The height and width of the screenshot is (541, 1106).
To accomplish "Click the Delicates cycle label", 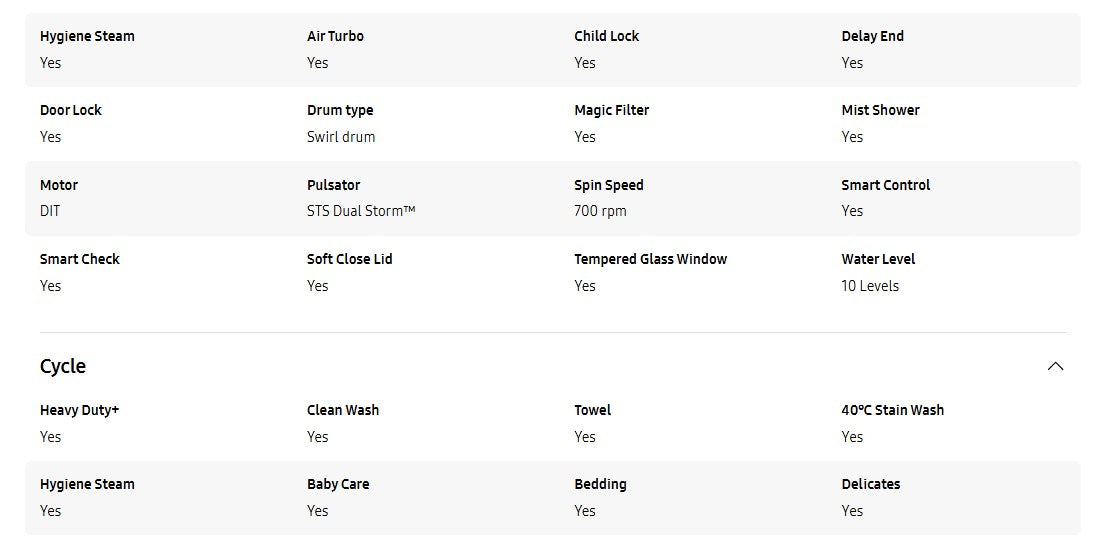I will coord(870,484).
